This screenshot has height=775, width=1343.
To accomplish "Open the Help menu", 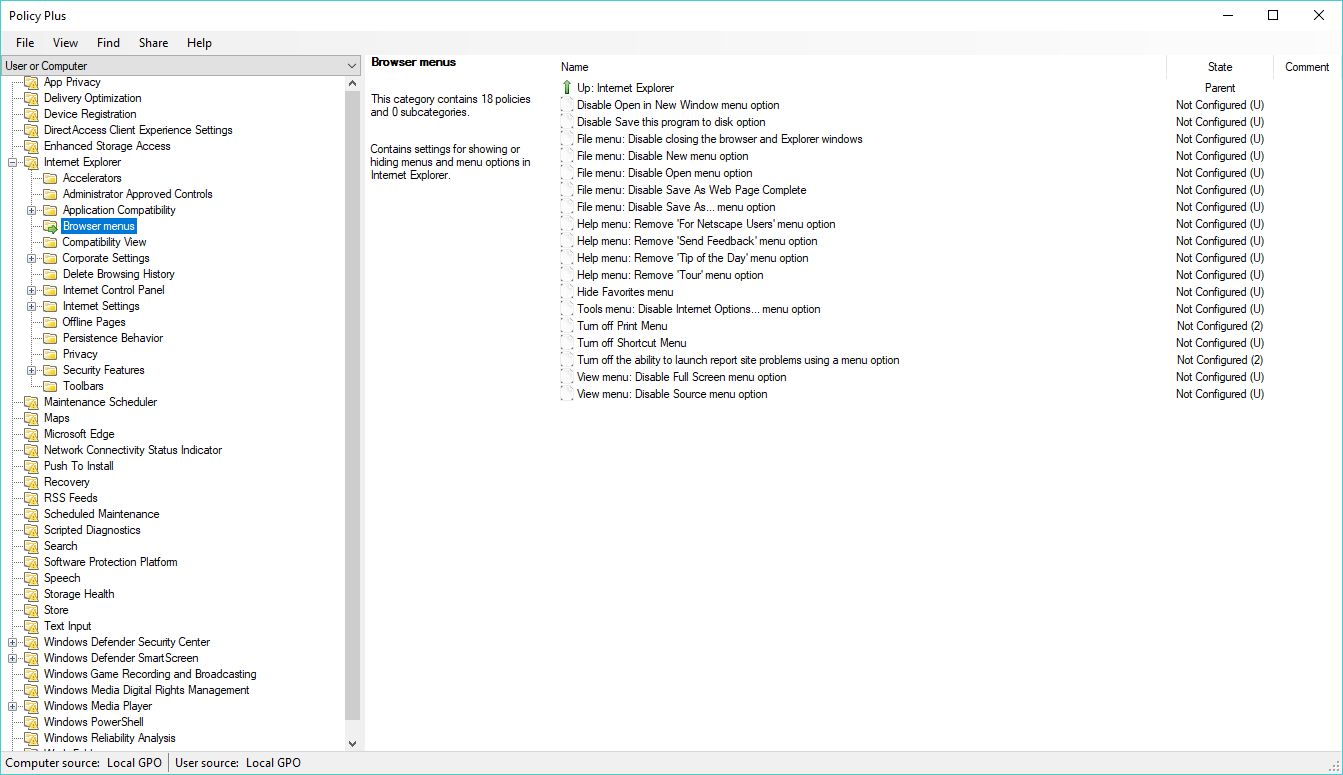I will 199,43.
